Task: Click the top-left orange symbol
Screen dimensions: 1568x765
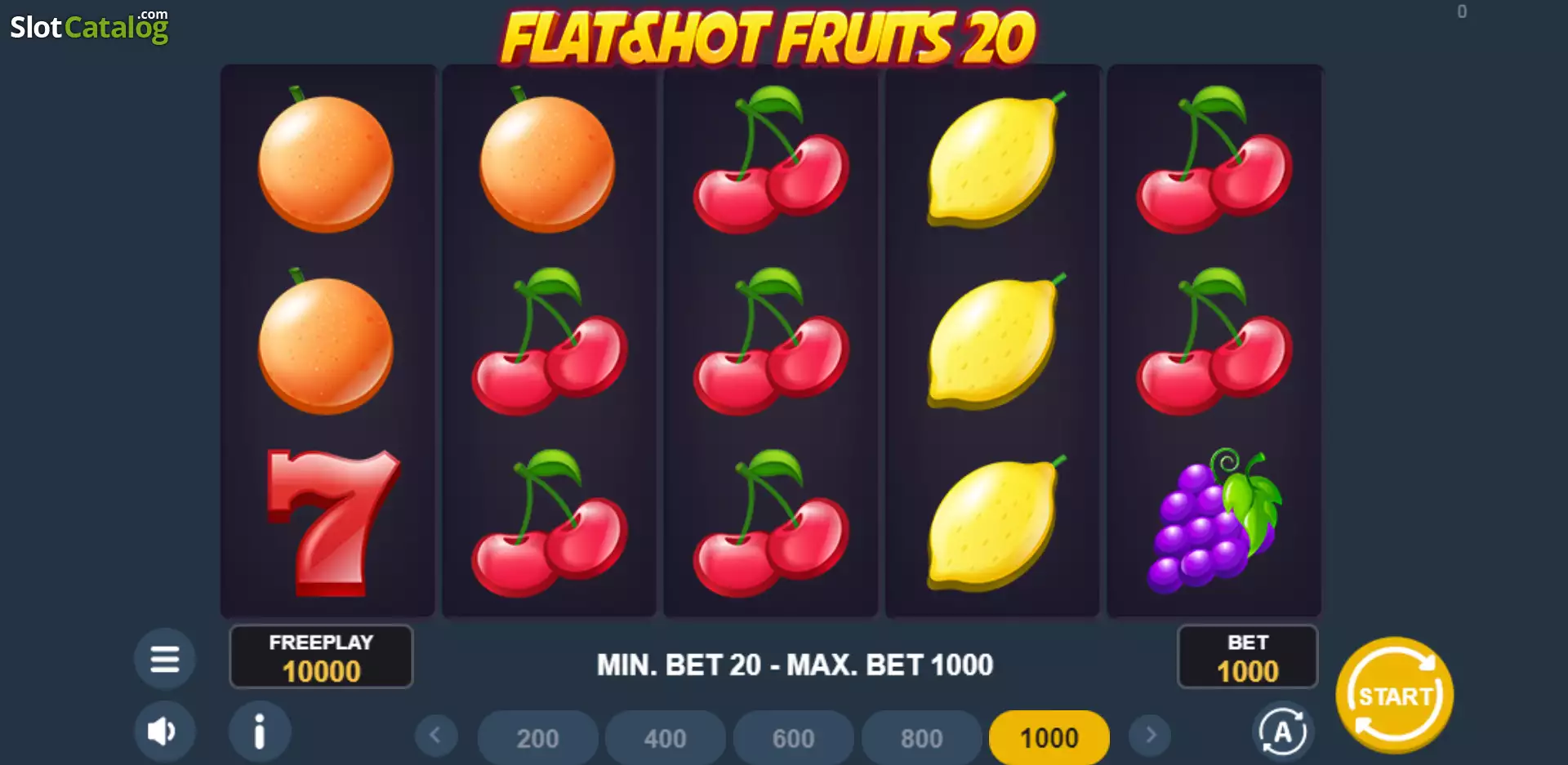Action: click(326, 159)
